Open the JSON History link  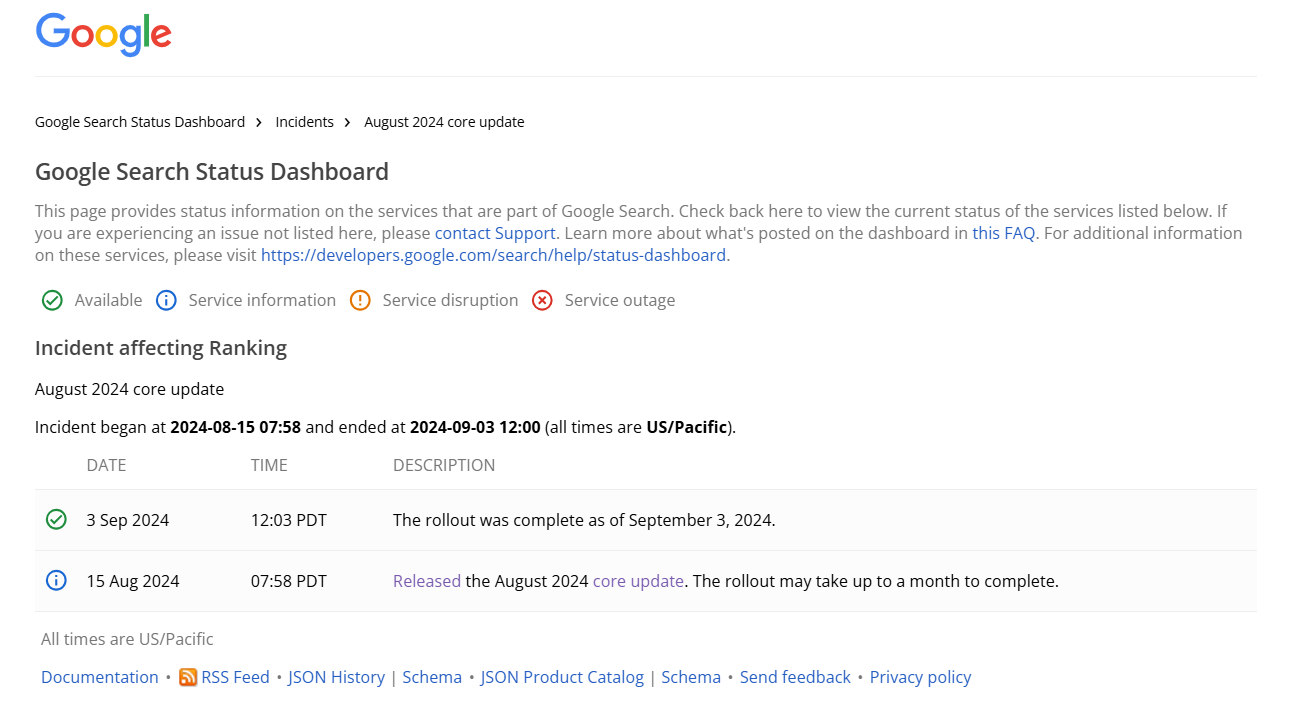click(336, 677)
